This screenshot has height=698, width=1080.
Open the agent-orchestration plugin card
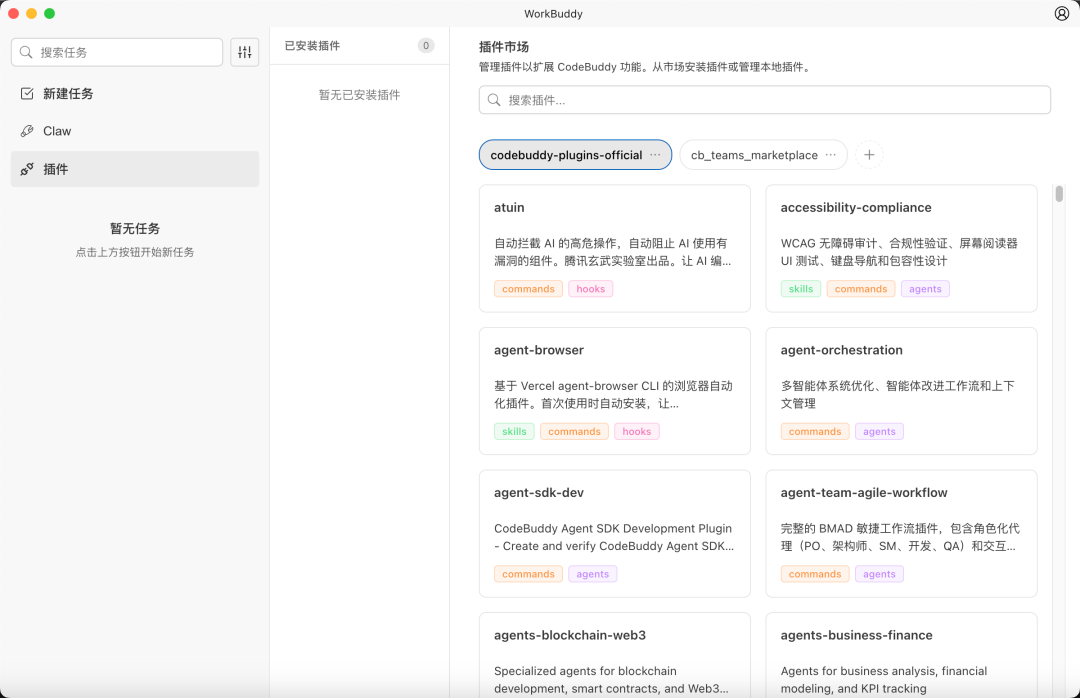(x=901, y=391)
